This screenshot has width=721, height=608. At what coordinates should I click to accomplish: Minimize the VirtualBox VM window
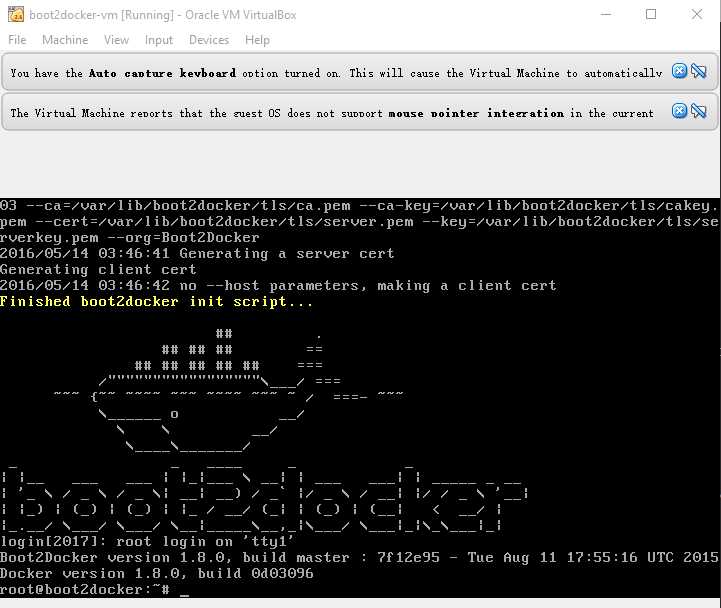tap(606, 14)
